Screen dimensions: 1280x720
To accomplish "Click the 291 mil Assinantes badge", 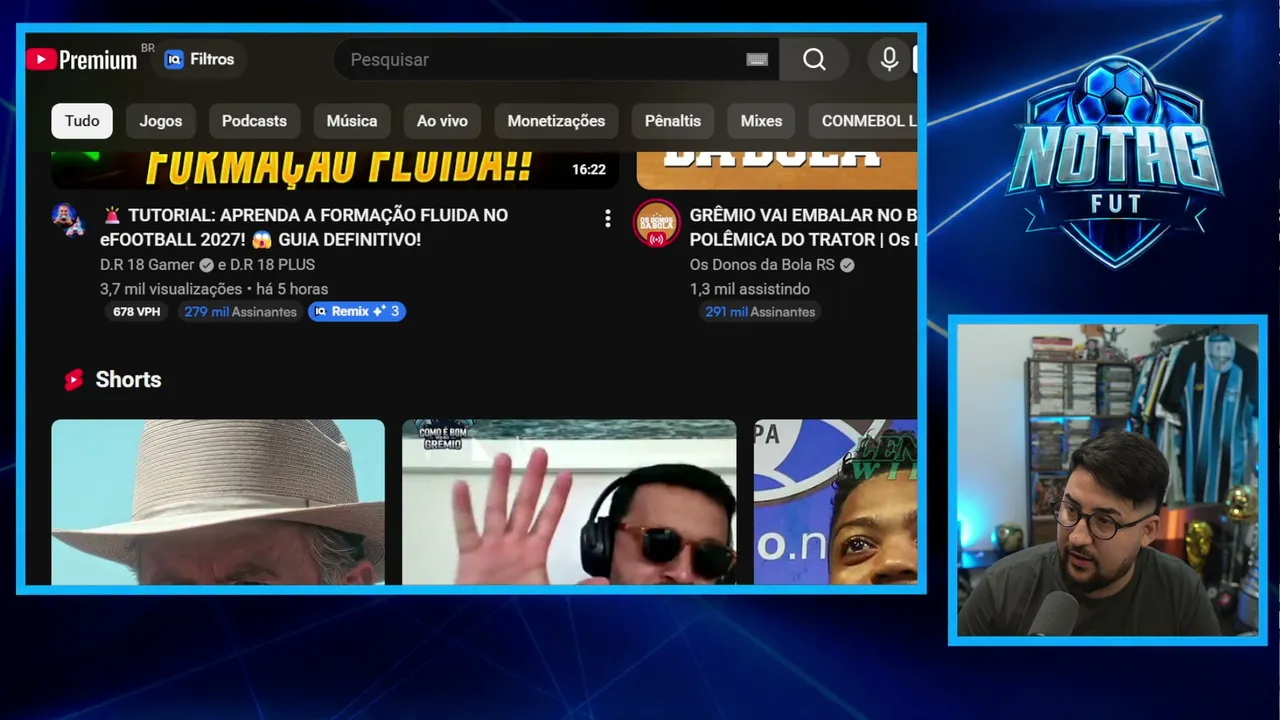I will (x=760, y=312).
